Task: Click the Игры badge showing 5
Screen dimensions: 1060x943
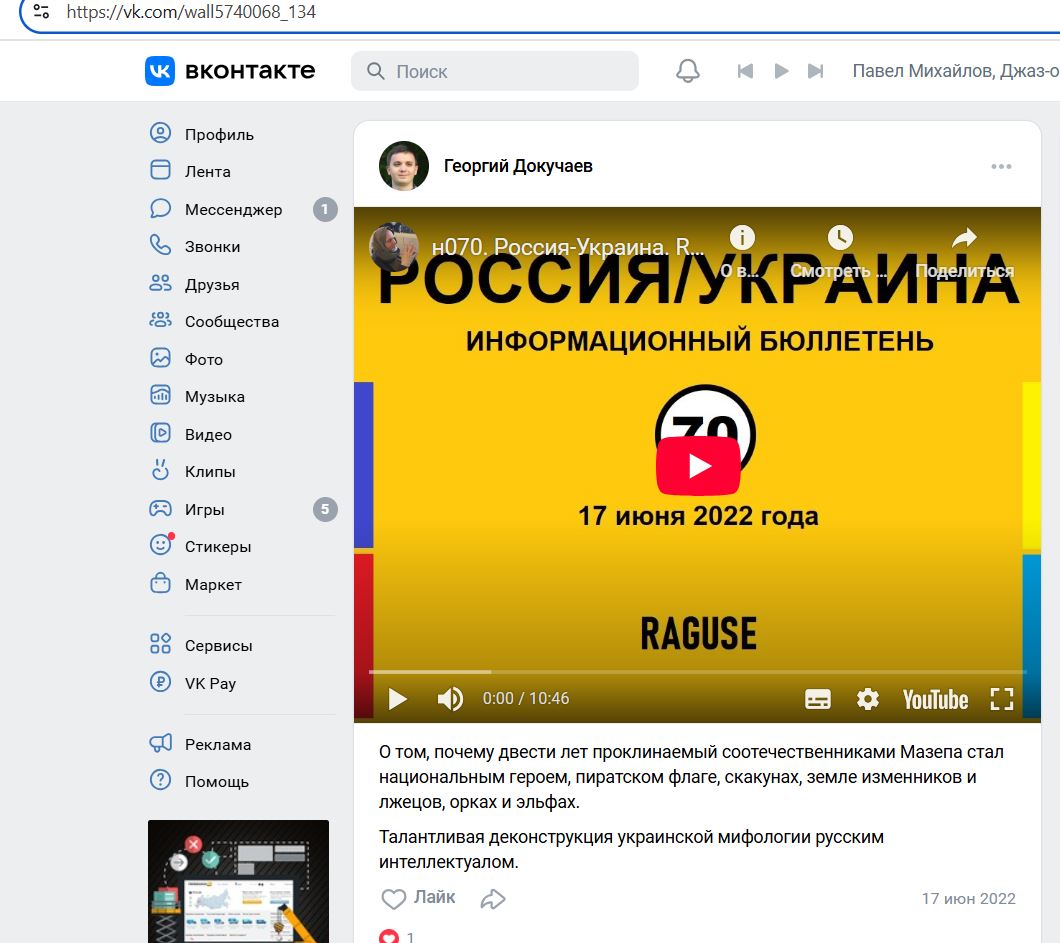Action: (x=324, y=509)
